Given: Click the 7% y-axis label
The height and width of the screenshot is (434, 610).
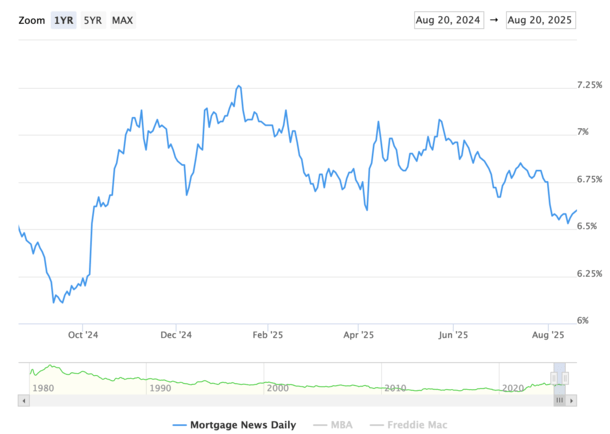Looking at the screenshot, I should click(583, 132).
